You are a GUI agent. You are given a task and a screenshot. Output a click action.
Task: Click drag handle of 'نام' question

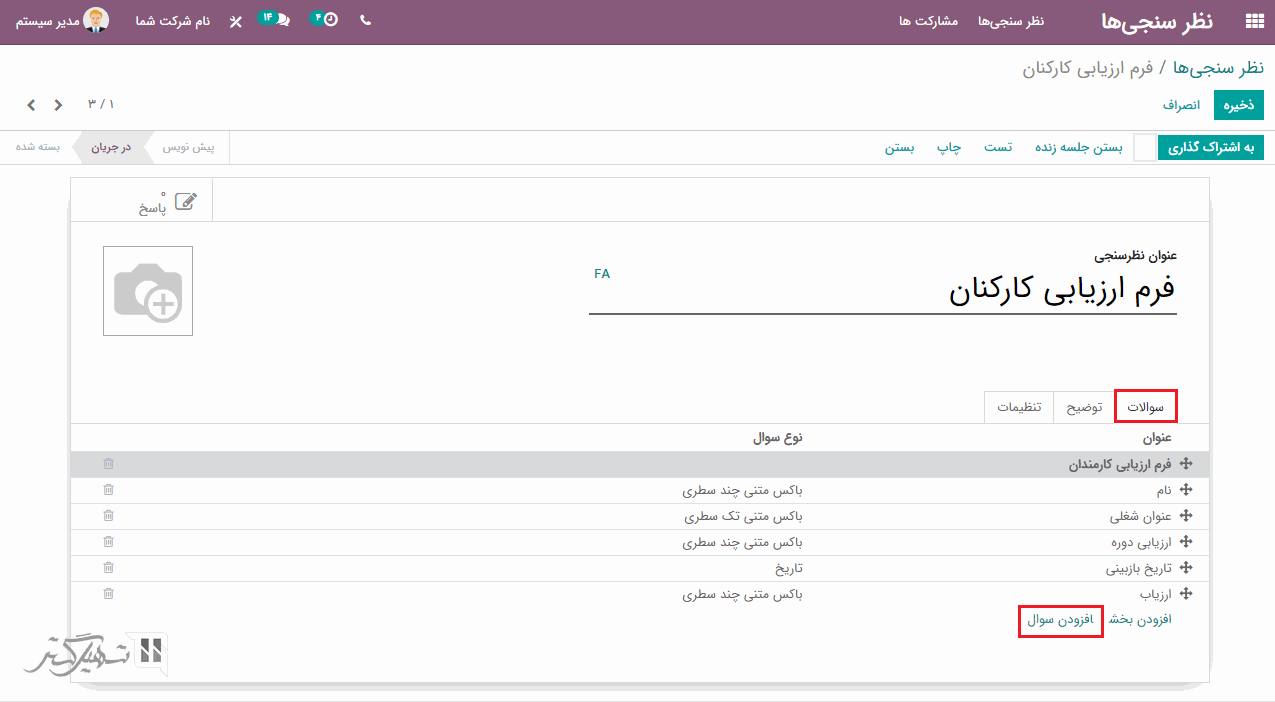coord(1186,490)
